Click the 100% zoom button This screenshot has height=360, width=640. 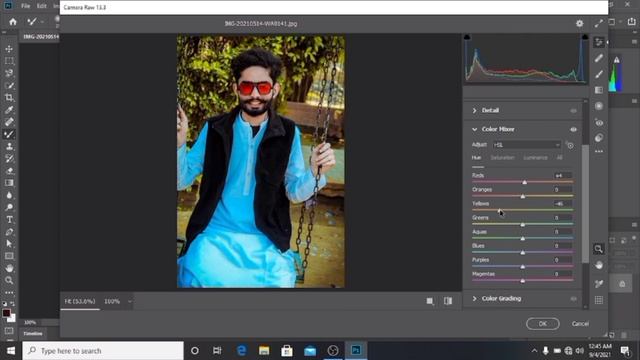point(112,302)
